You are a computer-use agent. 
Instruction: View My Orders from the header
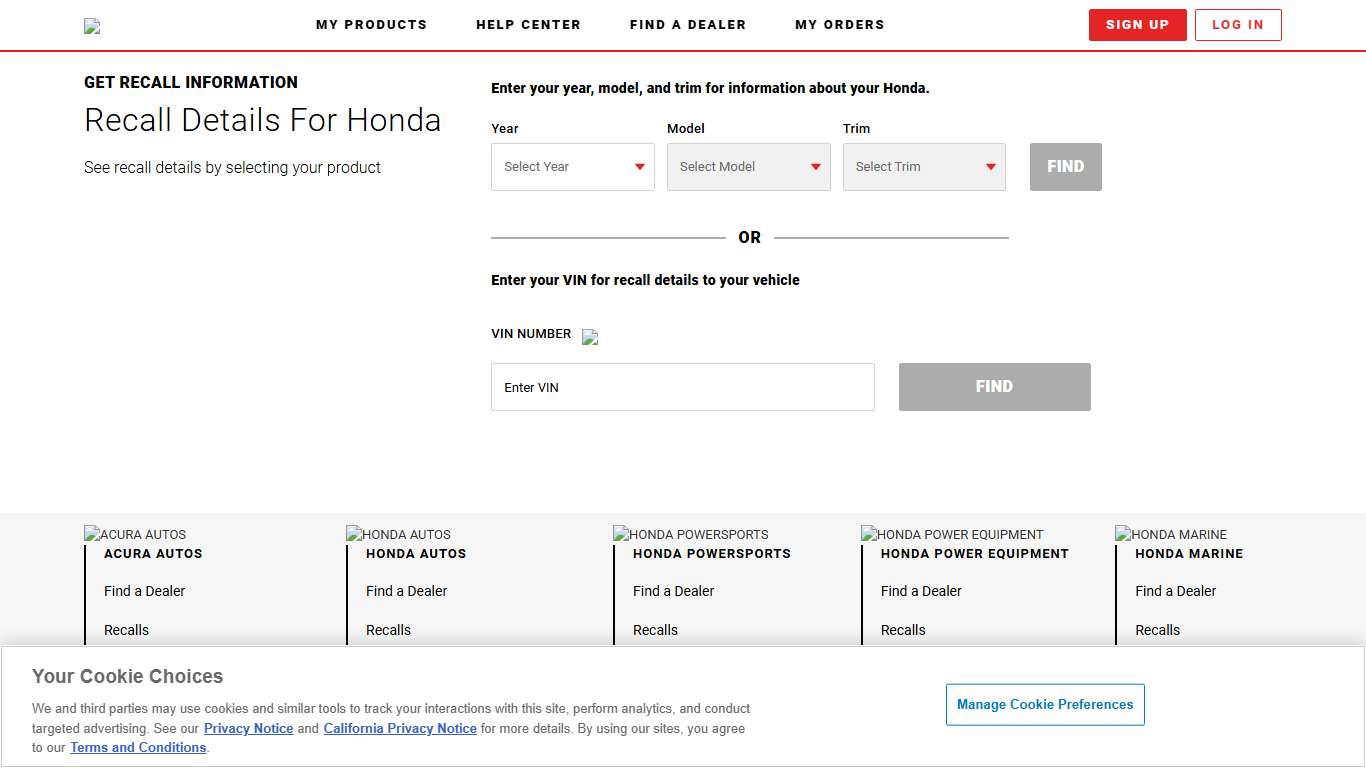point(839,25)
